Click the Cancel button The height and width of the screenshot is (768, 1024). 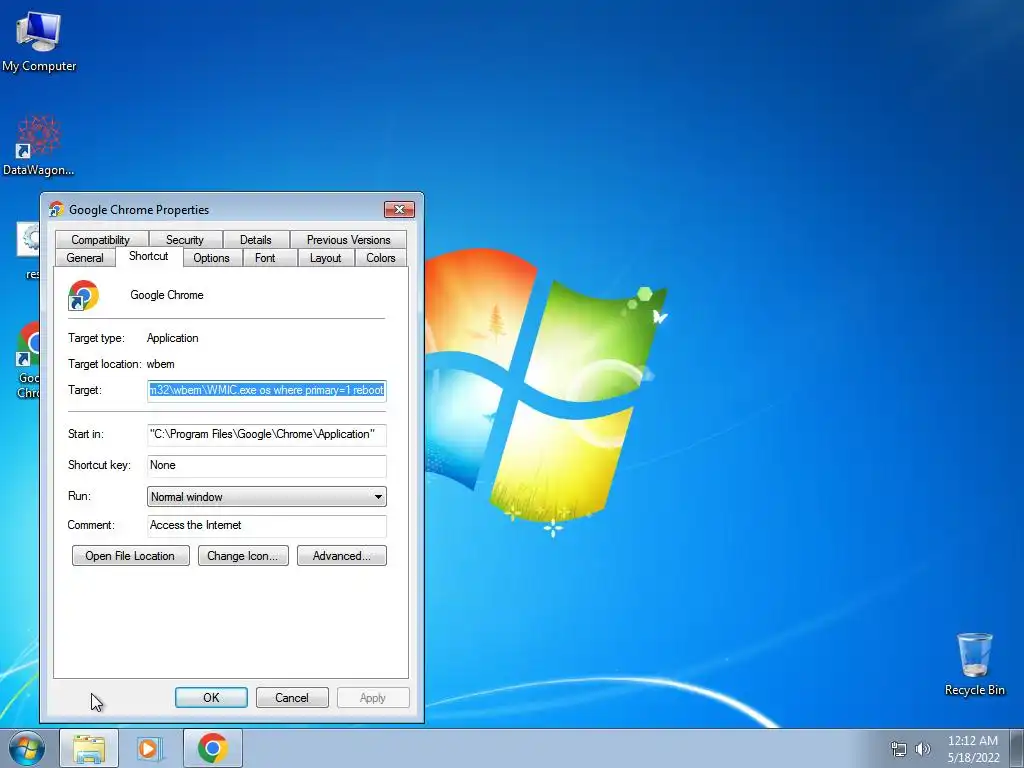[x=292, y=697]
